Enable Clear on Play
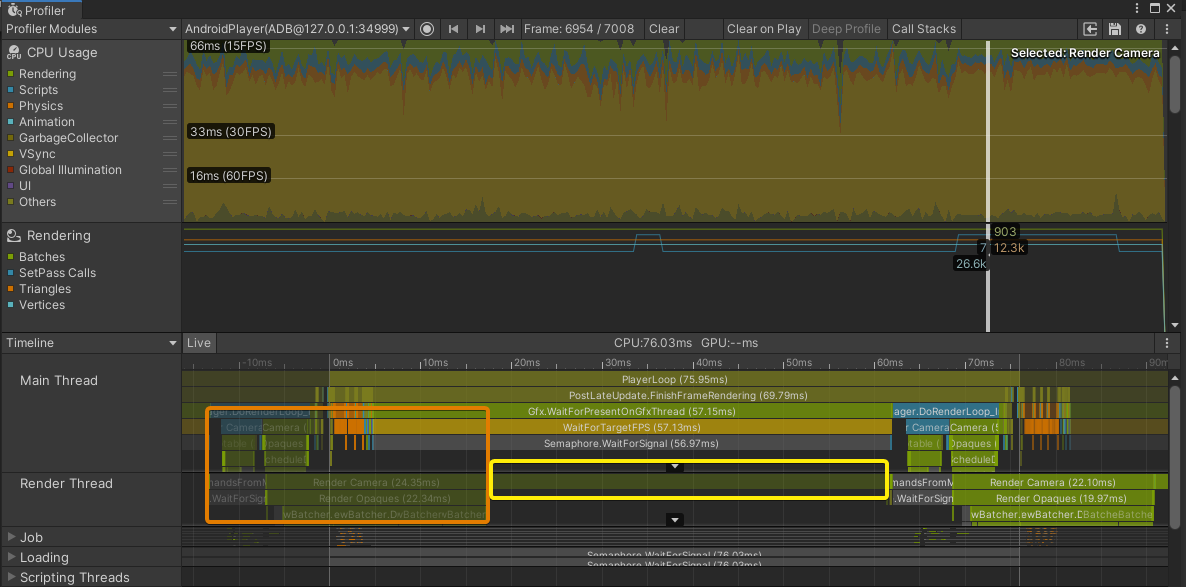1186x587 pixels. (x=764, y=29)
